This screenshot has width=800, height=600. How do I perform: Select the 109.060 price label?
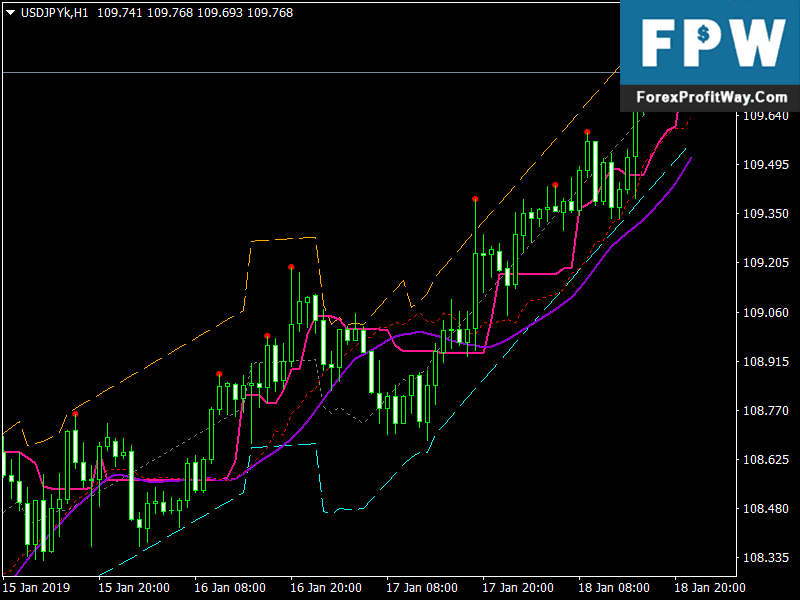(766, 312)
